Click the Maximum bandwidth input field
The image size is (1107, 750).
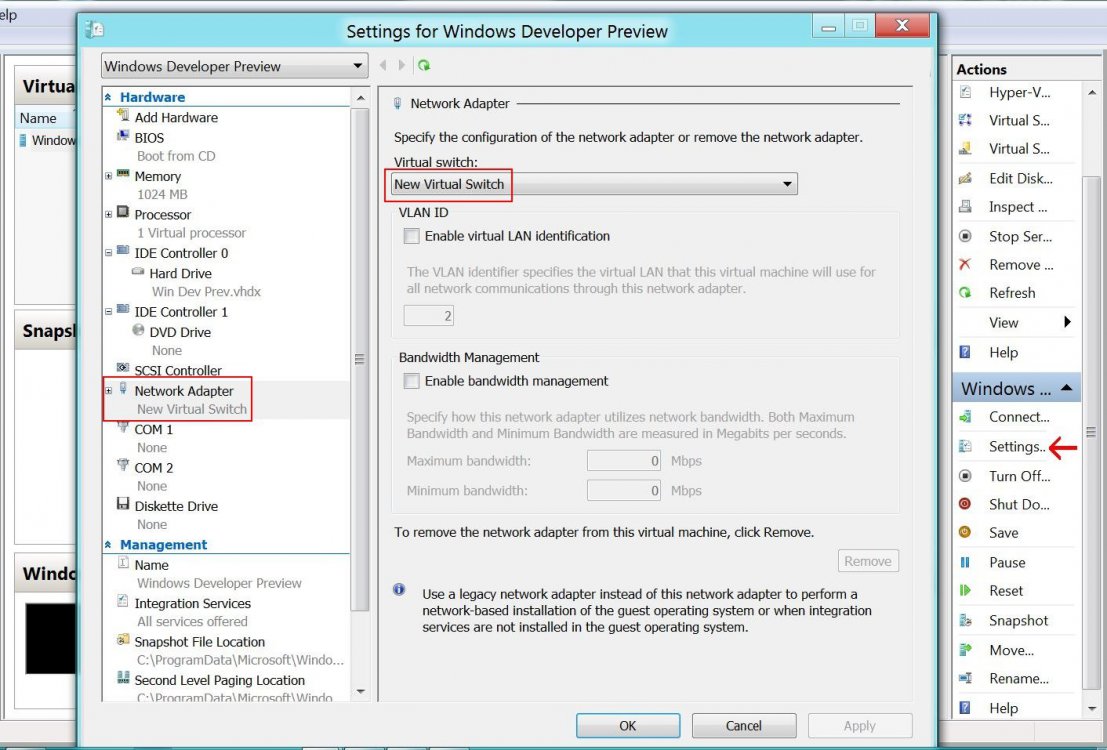(x=623, y=460)
